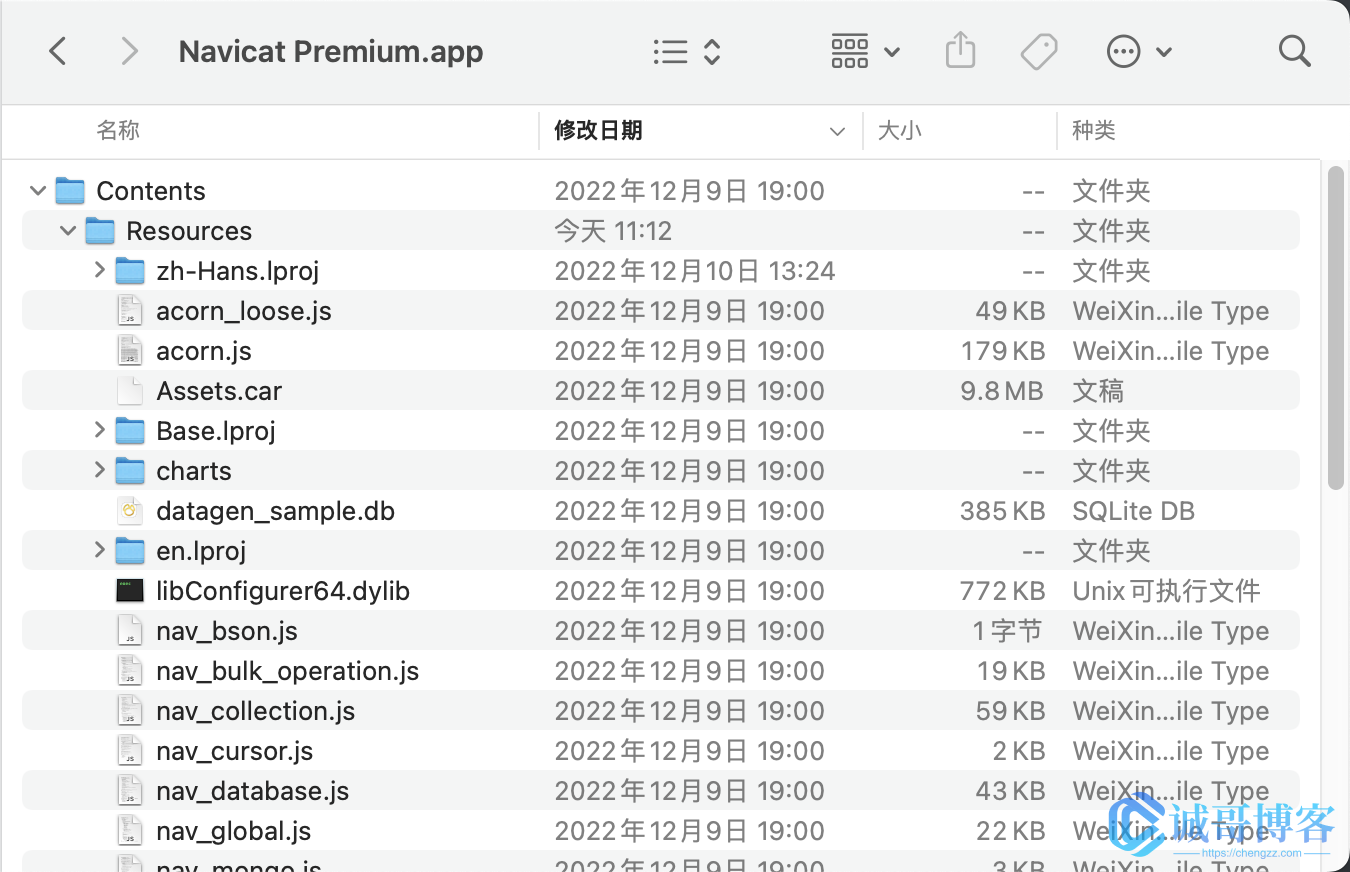Select the nav_global.js file icon

click(x=130, y=830)
